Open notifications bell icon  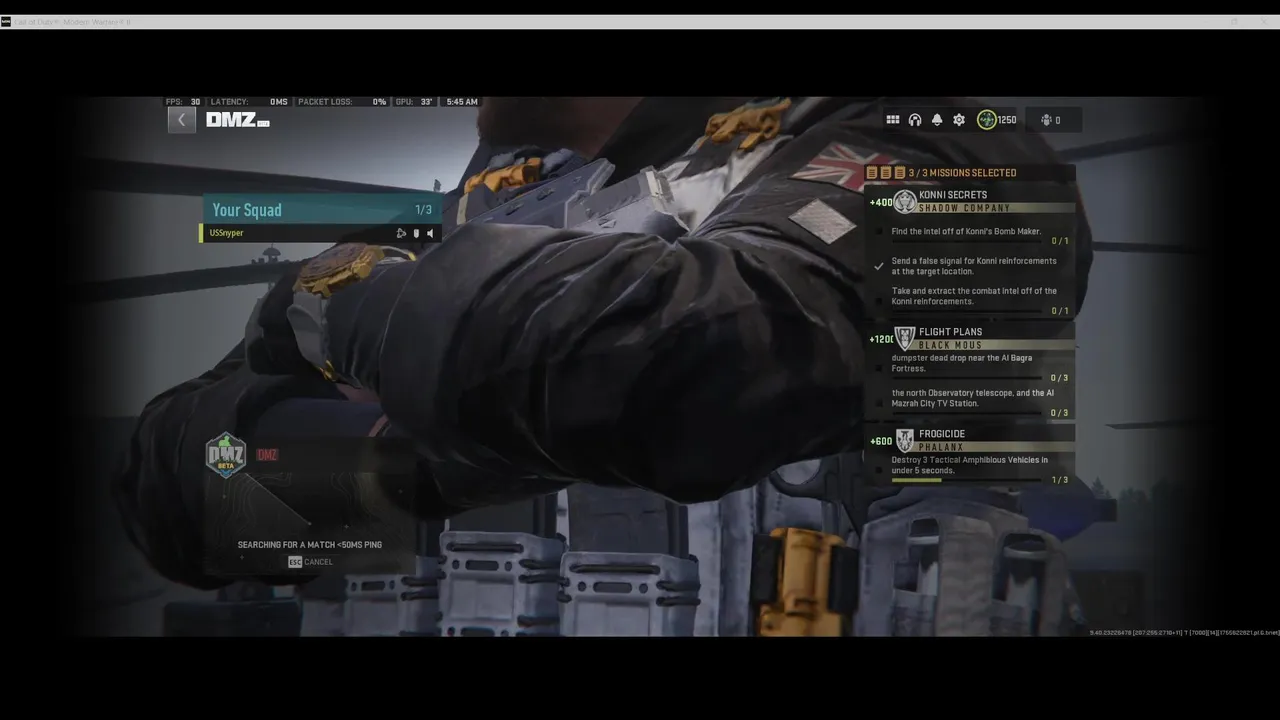(937, 120)
